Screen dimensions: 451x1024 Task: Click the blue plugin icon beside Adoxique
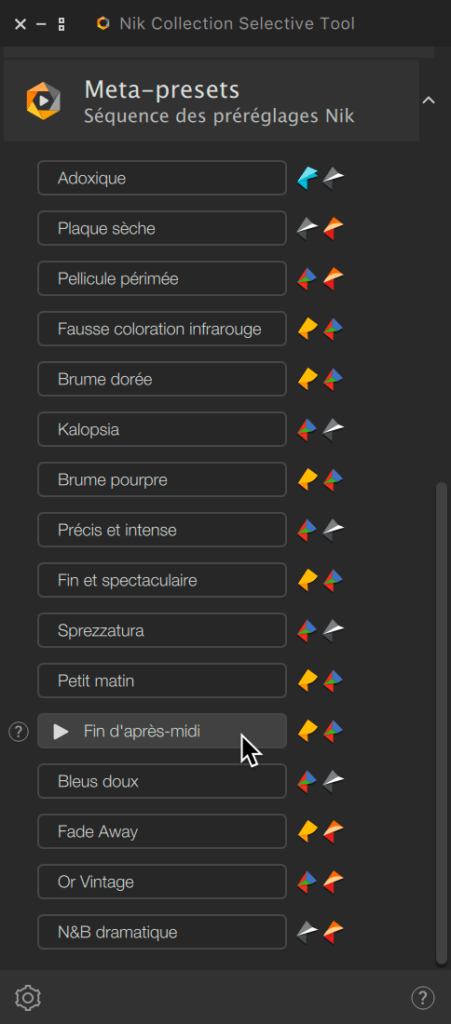click(x=307, y=178)
